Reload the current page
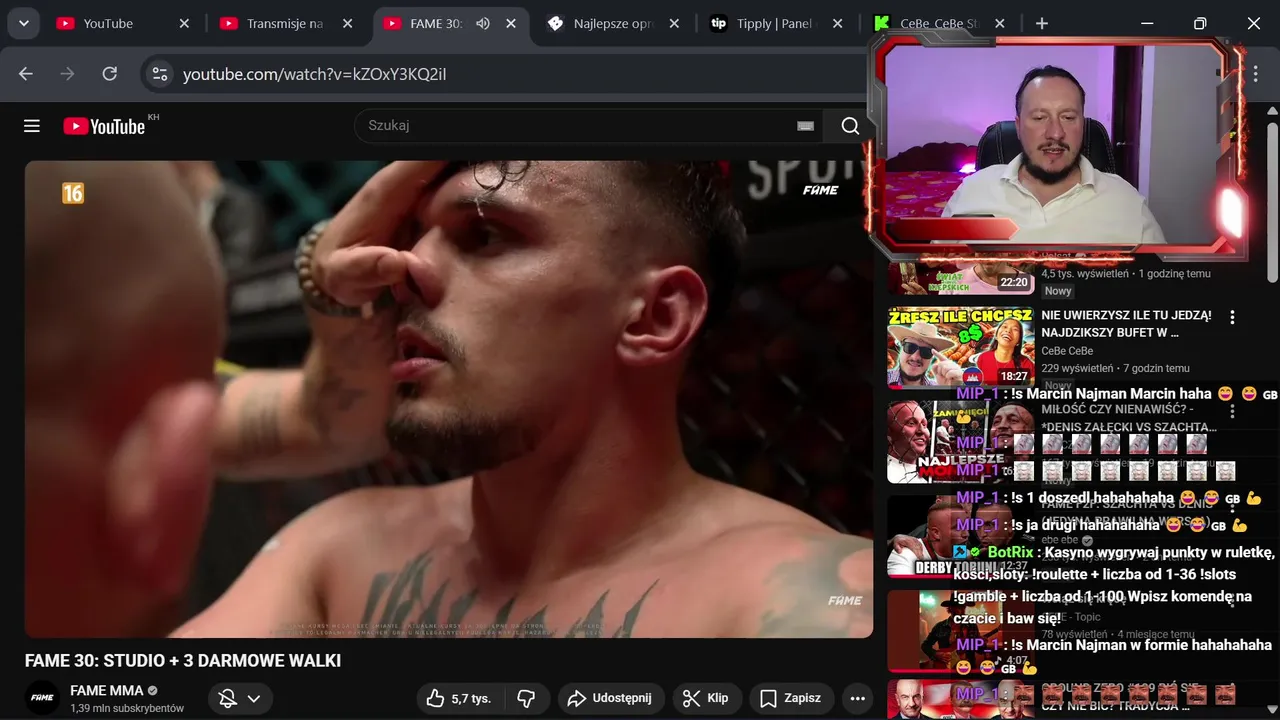1280x720 pixels. [x=110, y=74]
